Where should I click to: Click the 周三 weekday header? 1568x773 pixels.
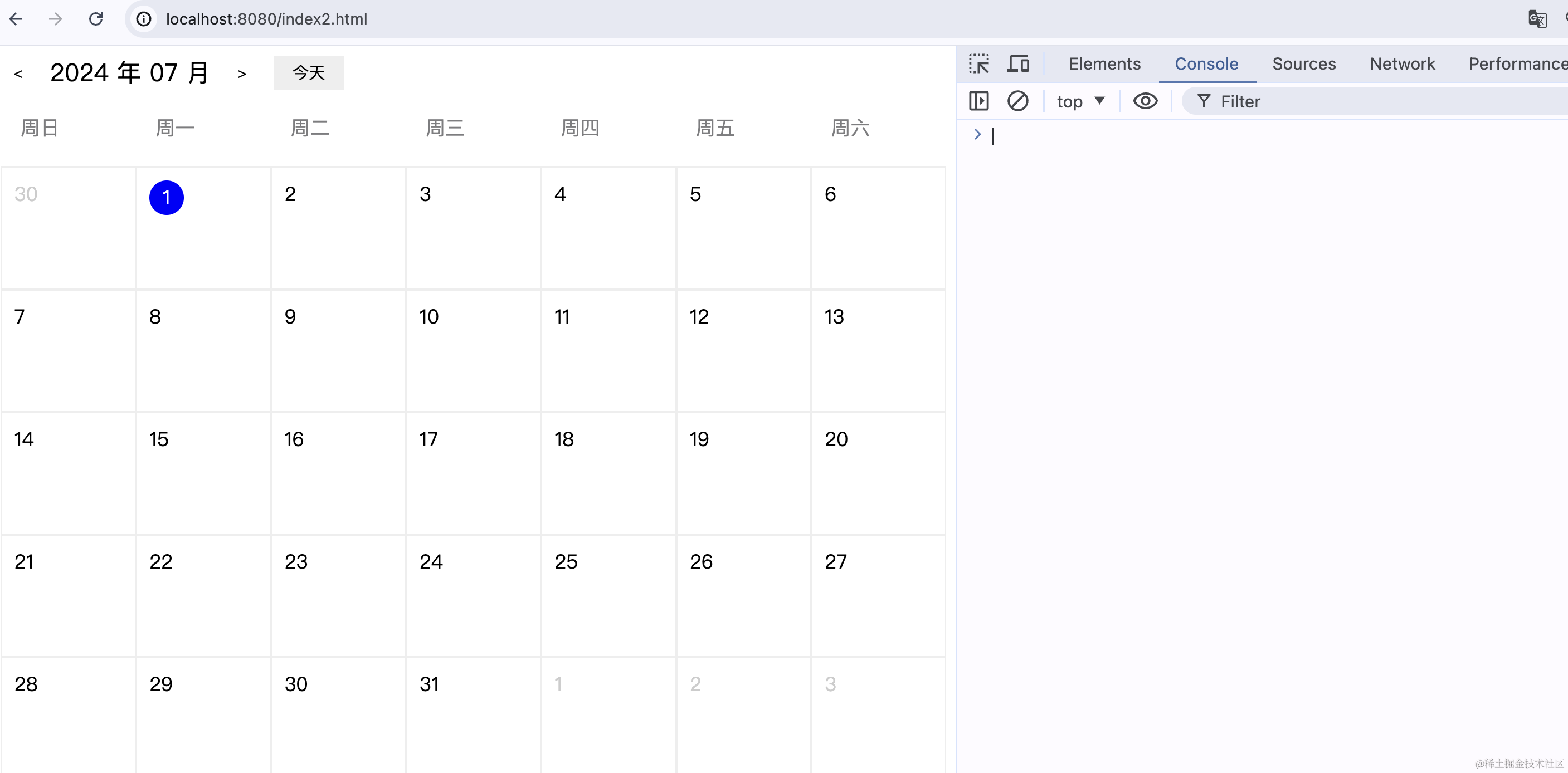pyautogui.click(x=445, y=128)
